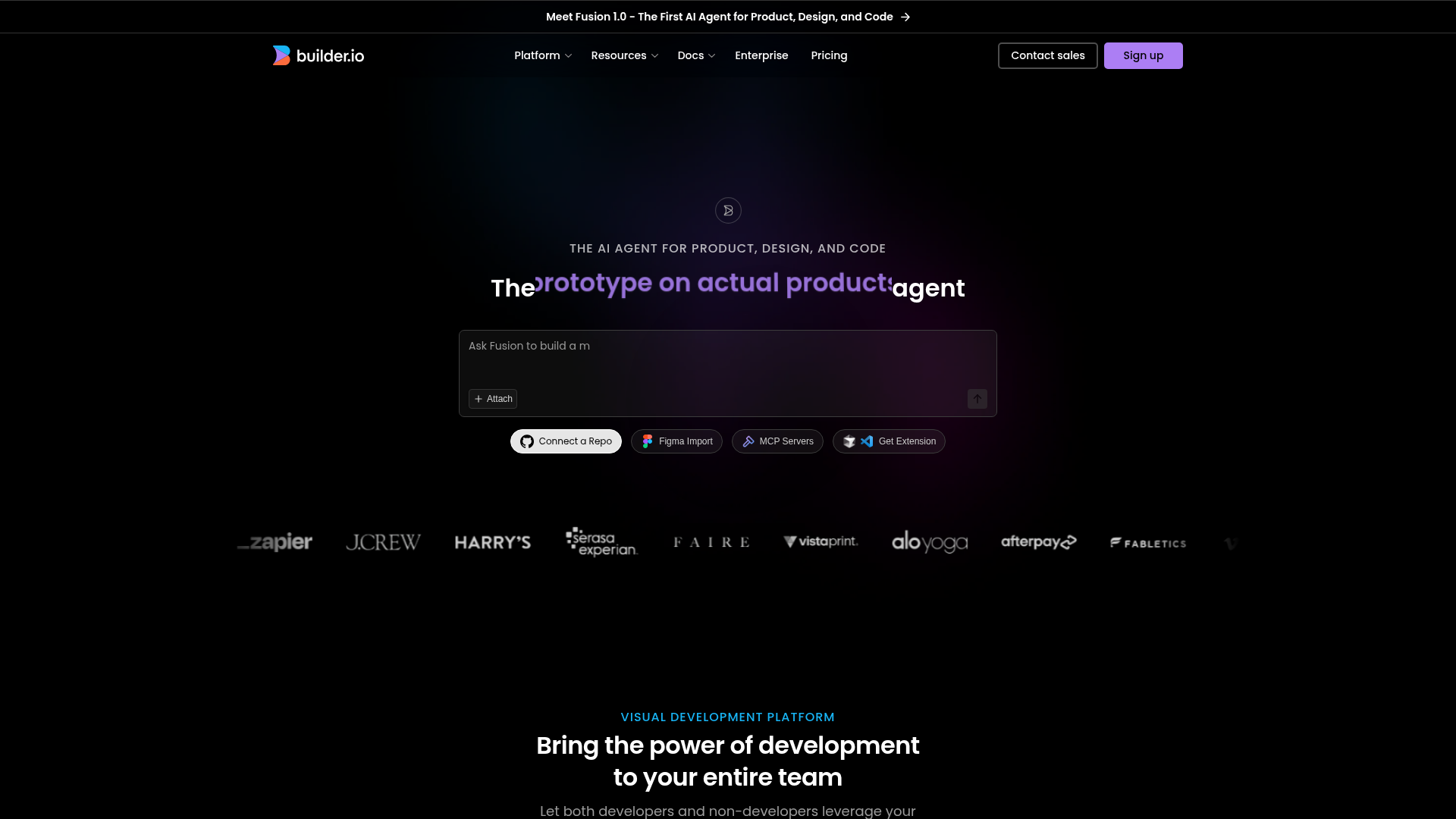
Task: Open the Platform dropdown
Action: [x=542, y=55]
